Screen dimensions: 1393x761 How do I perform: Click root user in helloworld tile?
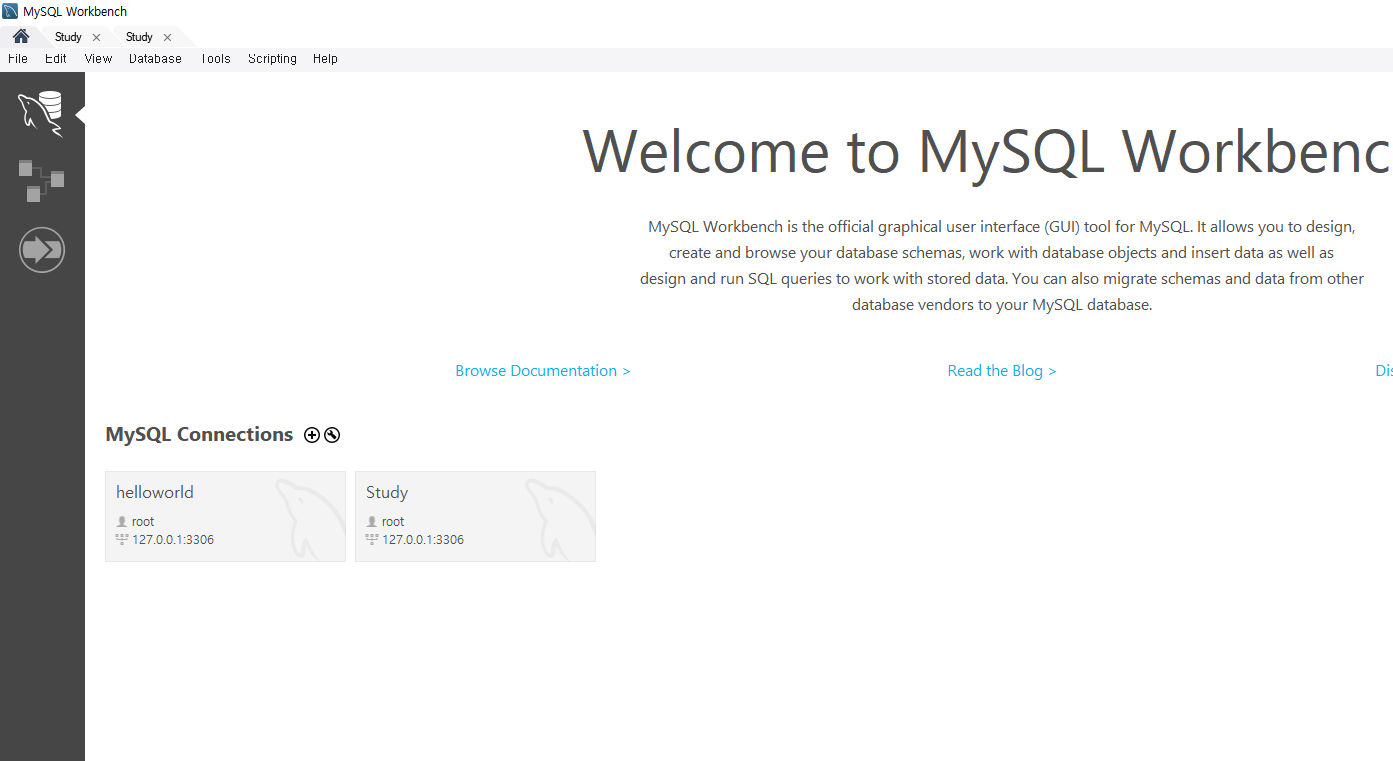[x=143, y=522]
